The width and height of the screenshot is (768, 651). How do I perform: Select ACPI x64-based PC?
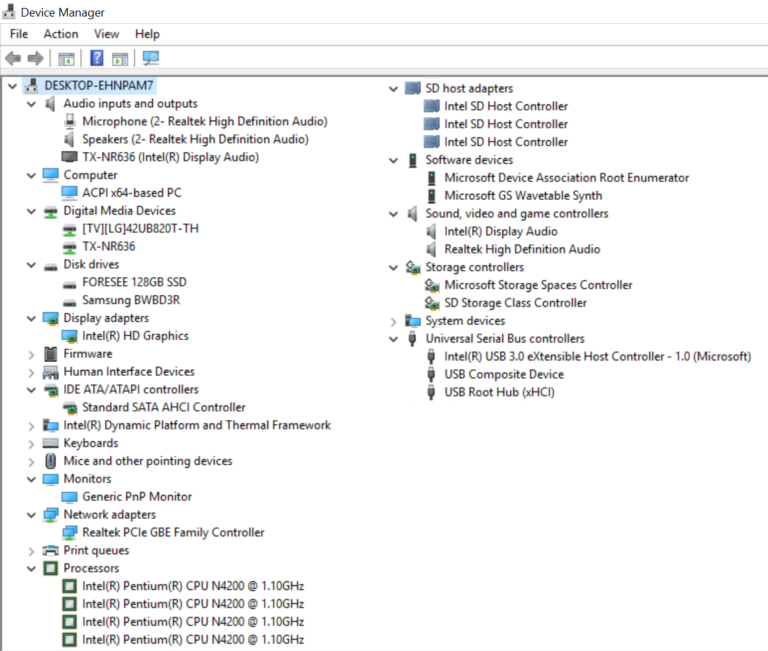point(132,193)
